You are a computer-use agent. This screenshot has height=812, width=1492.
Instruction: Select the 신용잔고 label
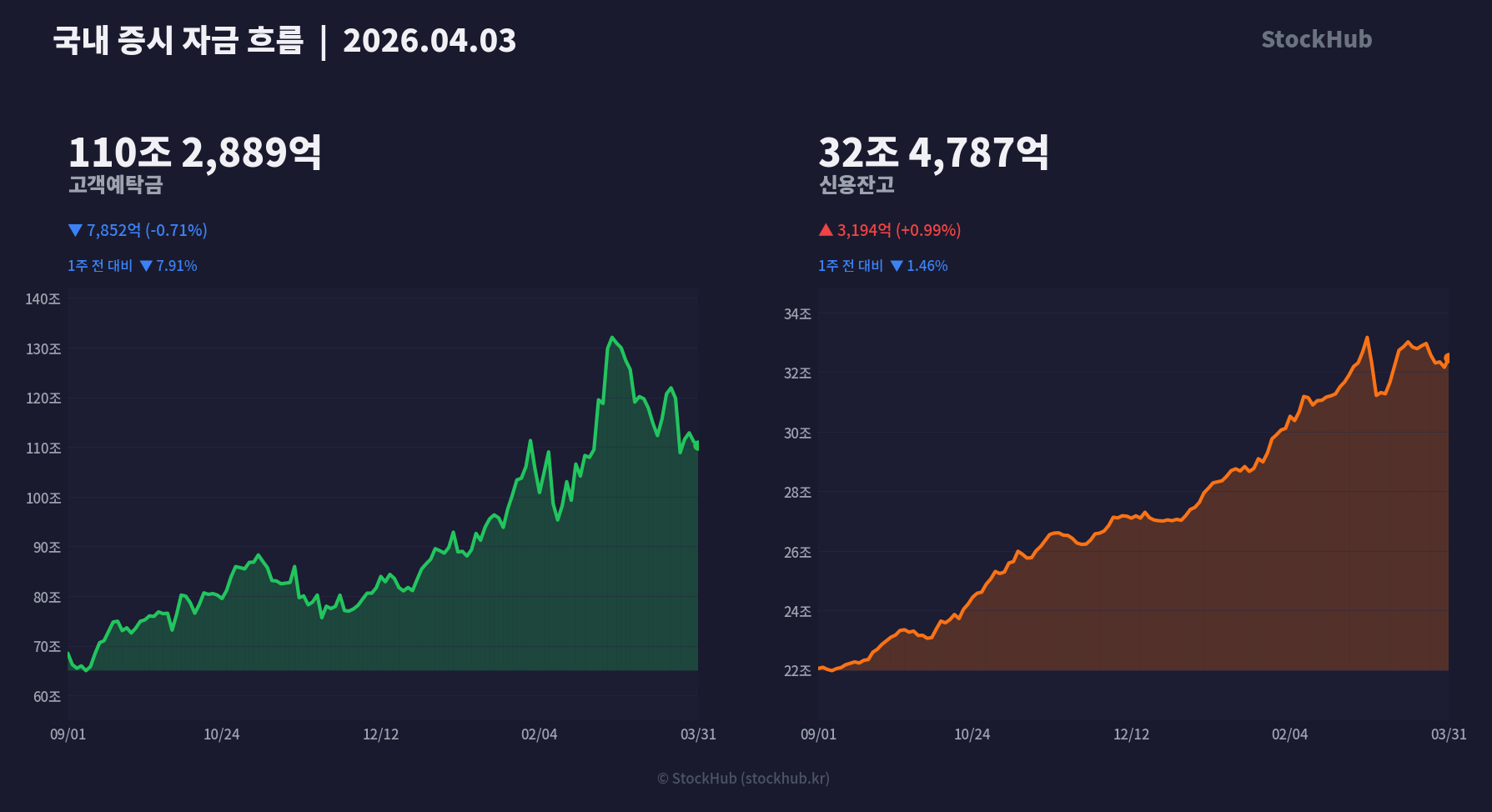tap(857, 184)
